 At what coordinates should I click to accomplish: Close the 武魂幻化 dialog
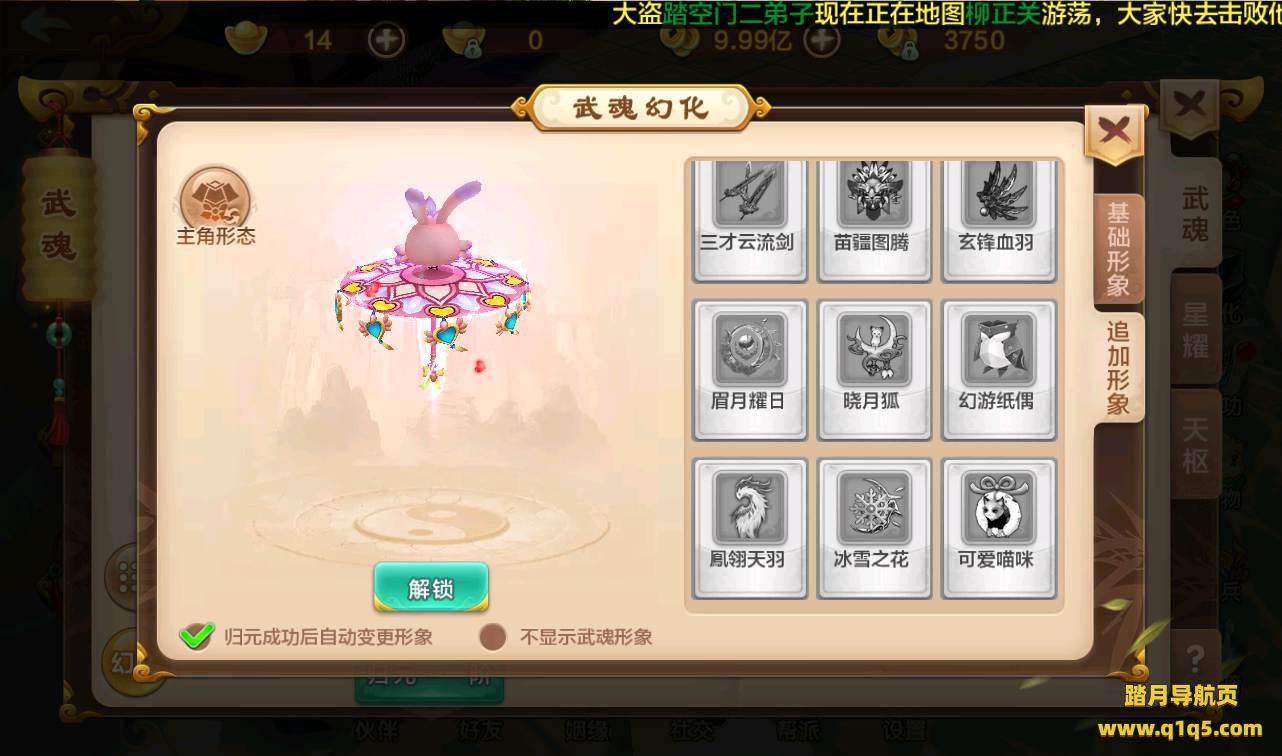click(1114, 131)
